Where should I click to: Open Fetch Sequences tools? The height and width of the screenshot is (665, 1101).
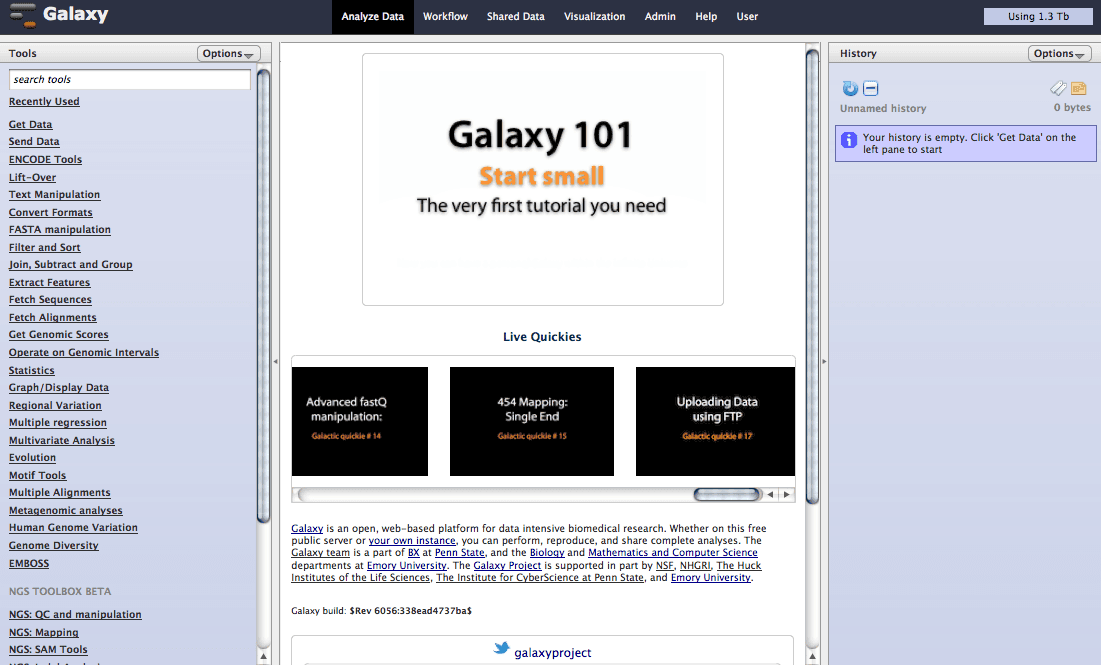51,300
